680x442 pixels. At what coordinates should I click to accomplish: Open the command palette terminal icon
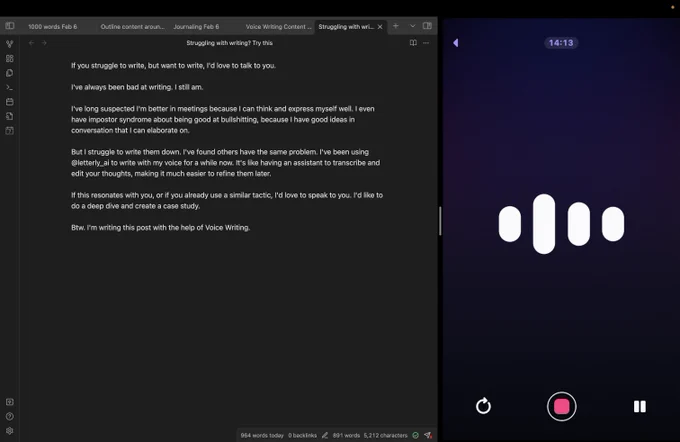tap(10, 87)
